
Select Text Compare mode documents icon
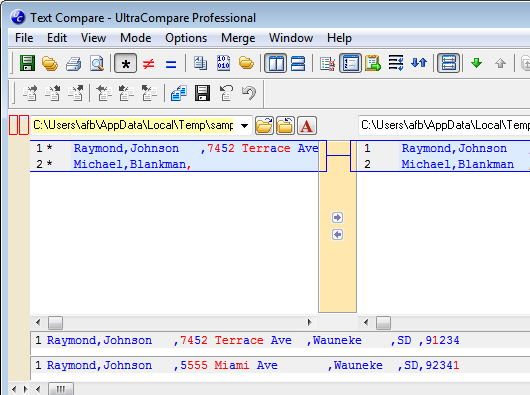coord(200,63)
